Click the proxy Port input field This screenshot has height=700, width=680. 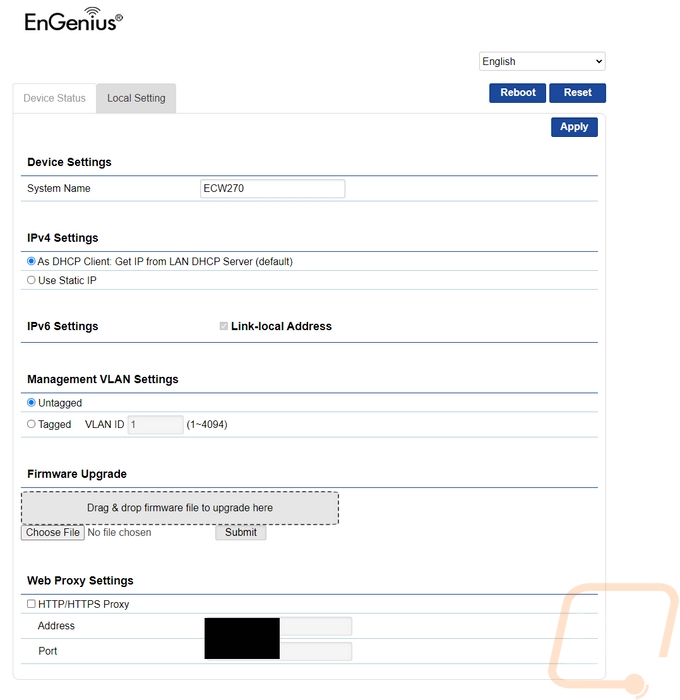(315, 651)
